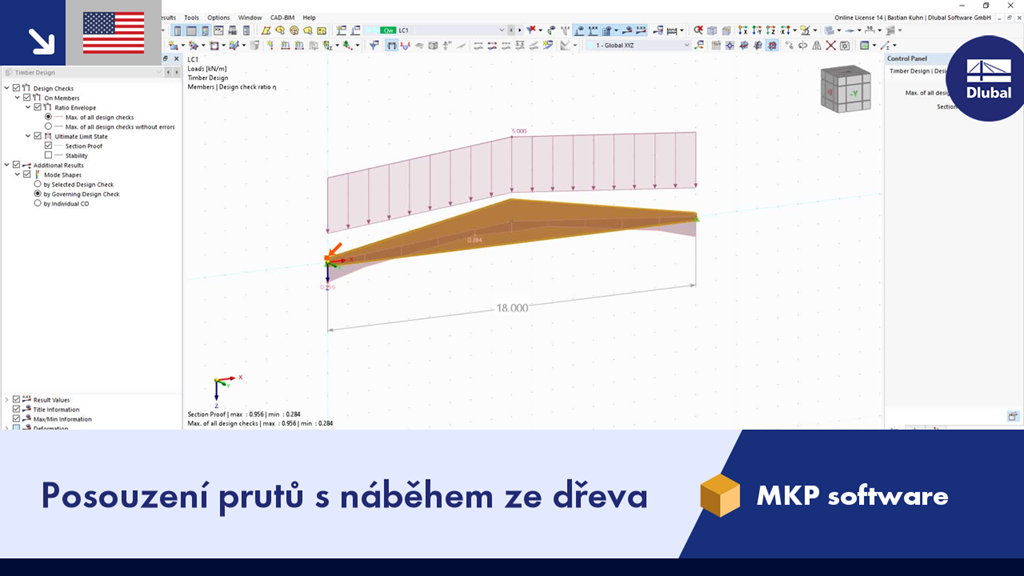Uncheck the On Members checkbox

[x=27, y=97]
